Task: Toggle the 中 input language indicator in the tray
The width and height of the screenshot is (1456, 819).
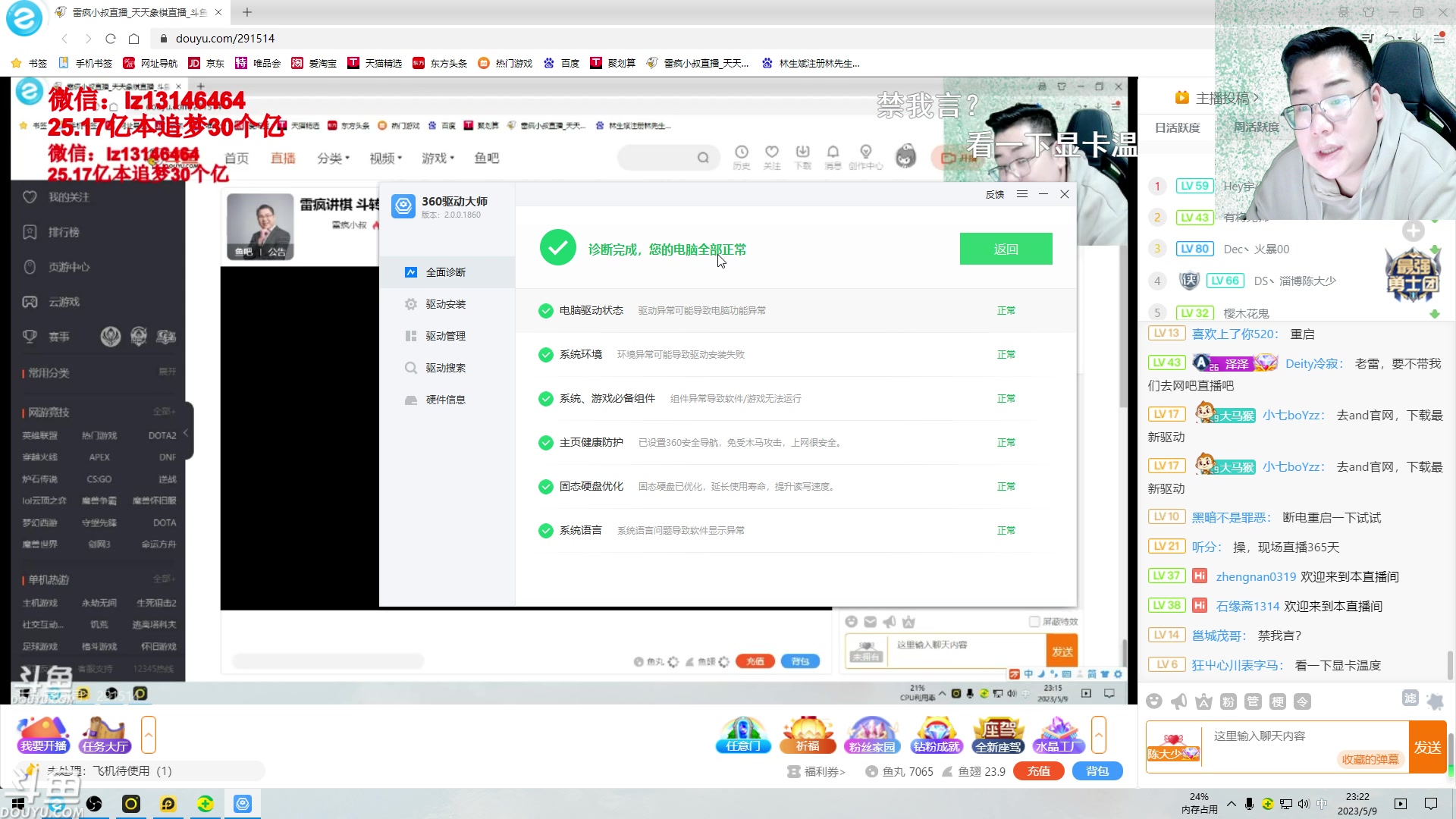Action: 1322,804
